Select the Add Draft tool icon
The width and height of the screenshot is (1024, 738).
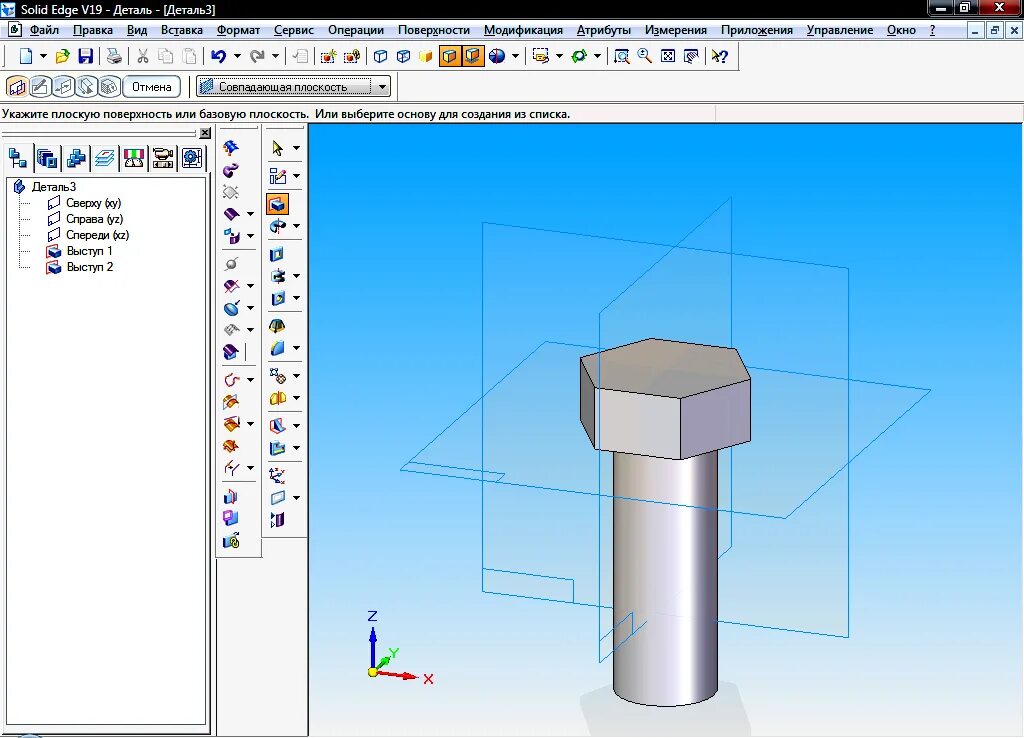point(277,326)
